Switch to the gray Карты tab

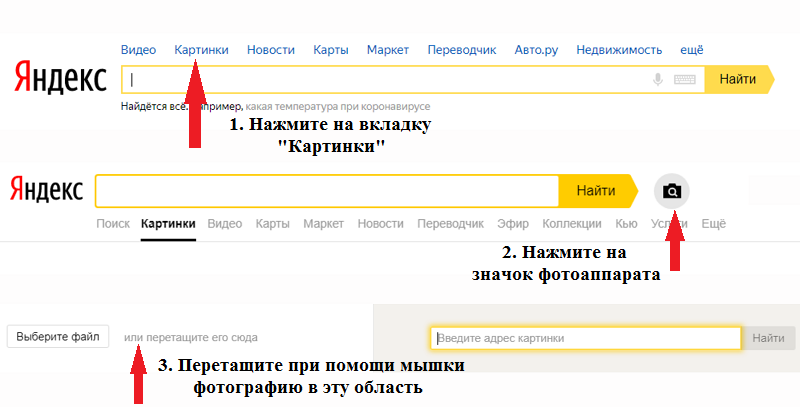[273, 224]
